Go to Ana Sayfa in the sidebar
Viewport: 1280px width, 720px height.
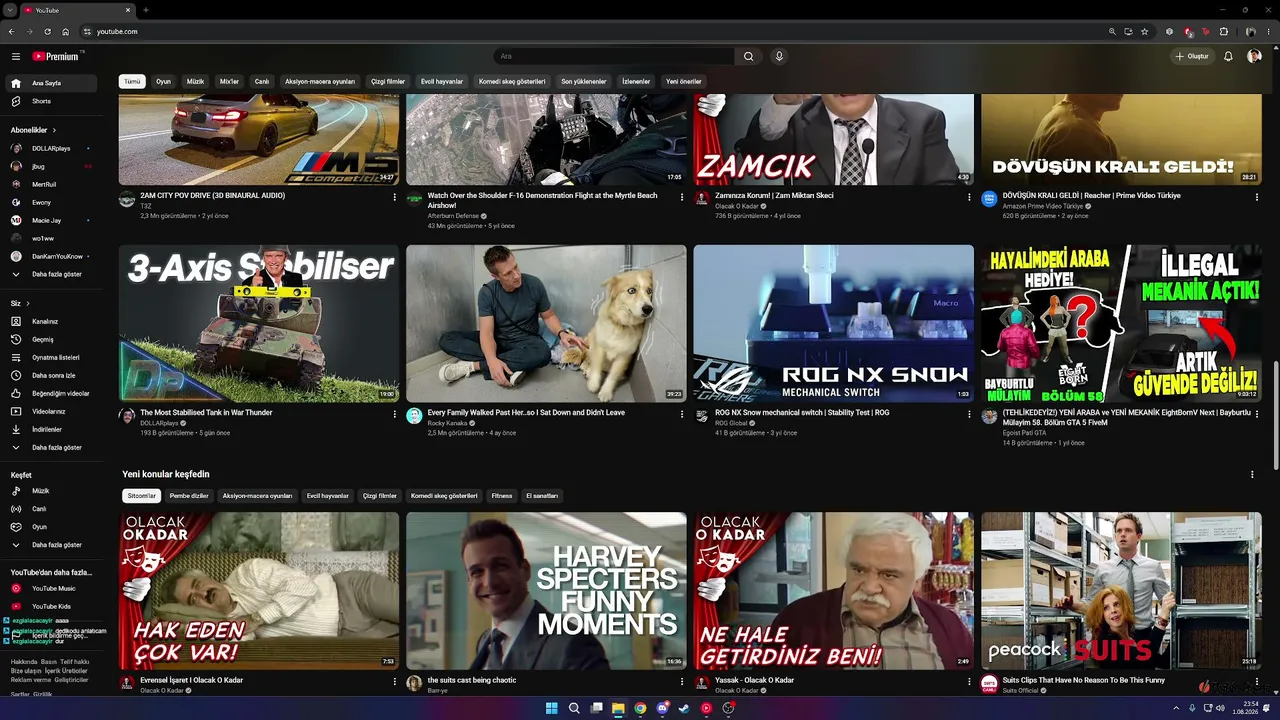[x=50, y=83]
